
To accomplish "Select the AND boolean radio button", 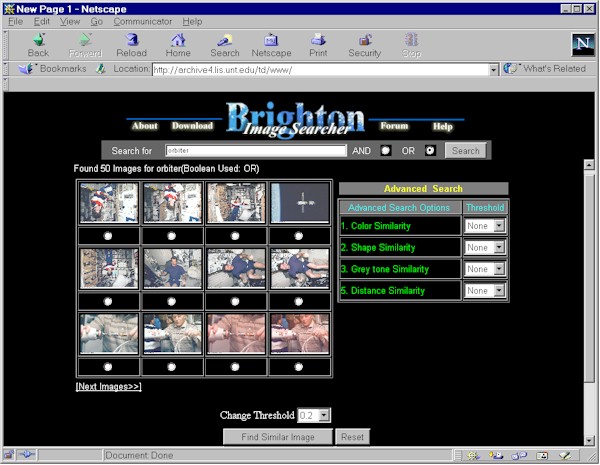I will click(386, 150).
